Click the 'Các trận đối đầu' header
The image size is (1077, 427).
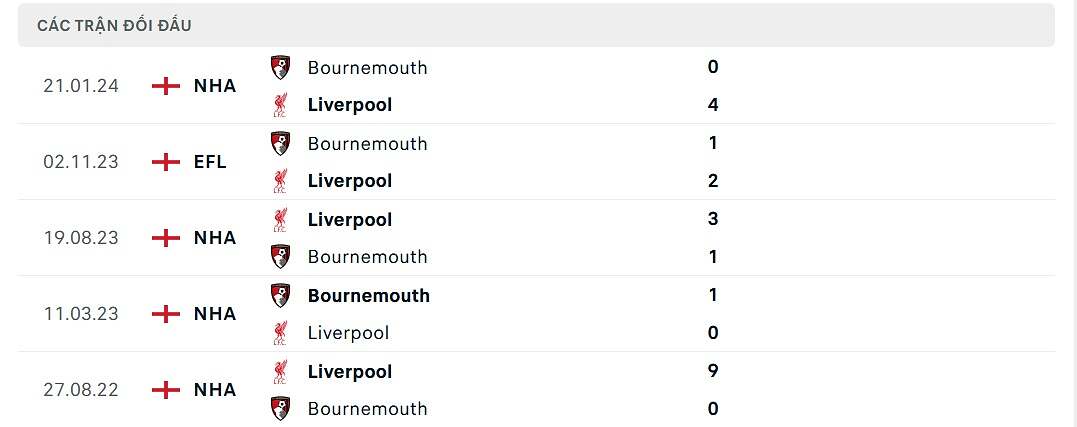[114, 25]
